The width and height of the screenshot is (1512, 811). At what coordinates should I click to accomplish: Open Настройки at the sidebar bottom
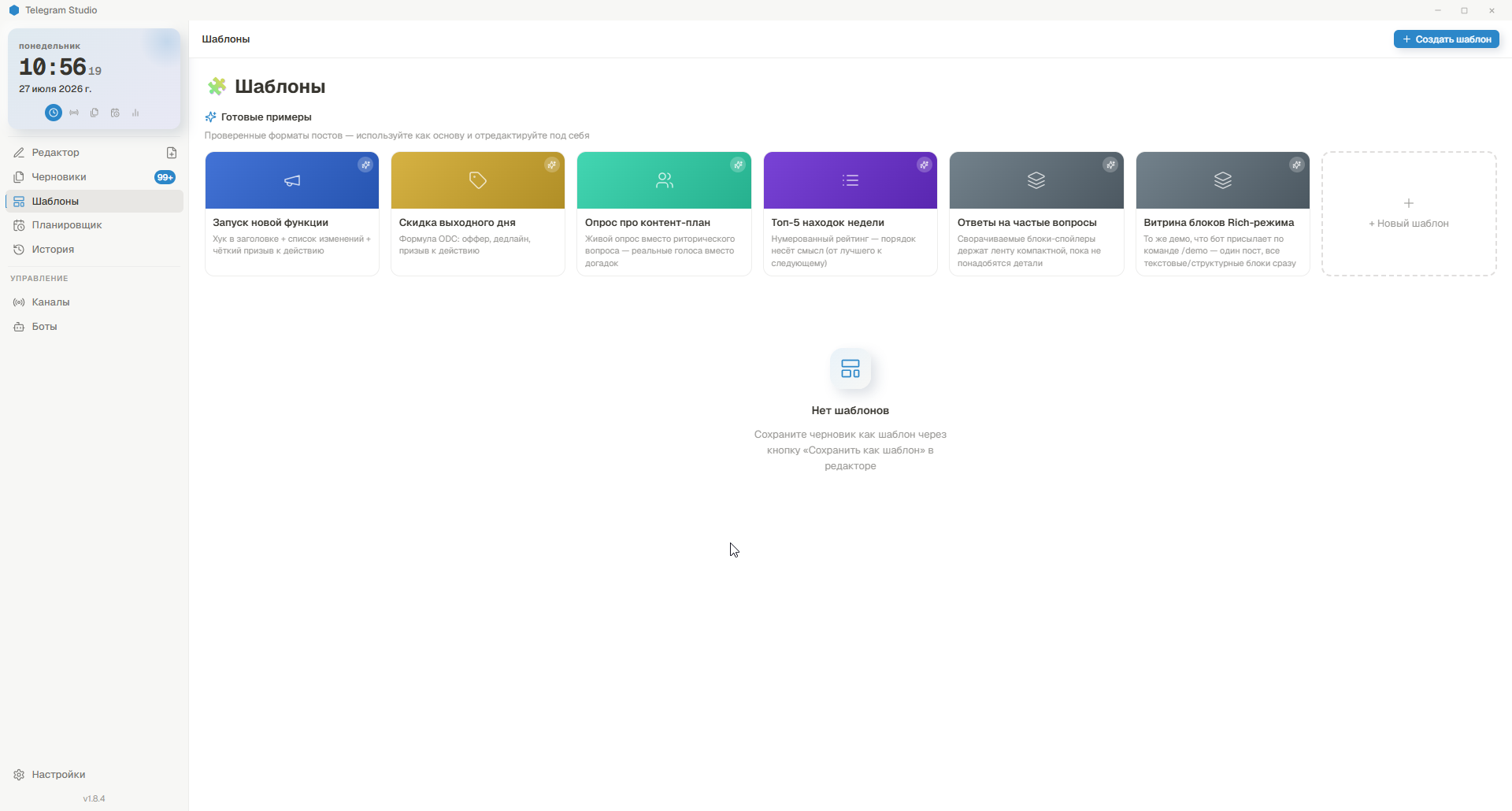[x=94, y=775]
